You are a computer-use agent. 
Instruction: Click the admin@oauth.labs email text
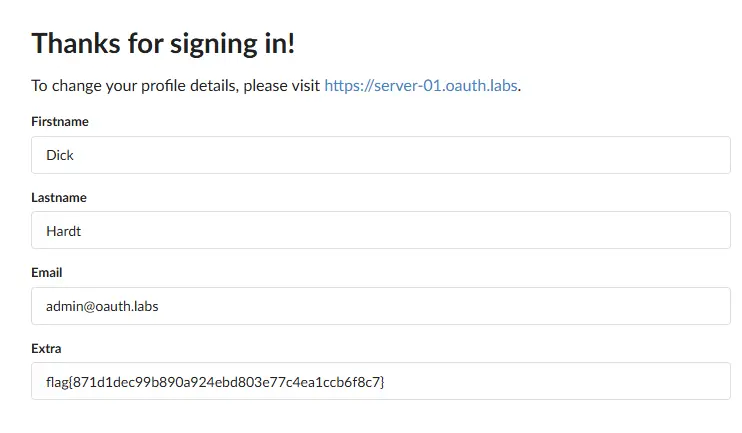coord(102,306)
